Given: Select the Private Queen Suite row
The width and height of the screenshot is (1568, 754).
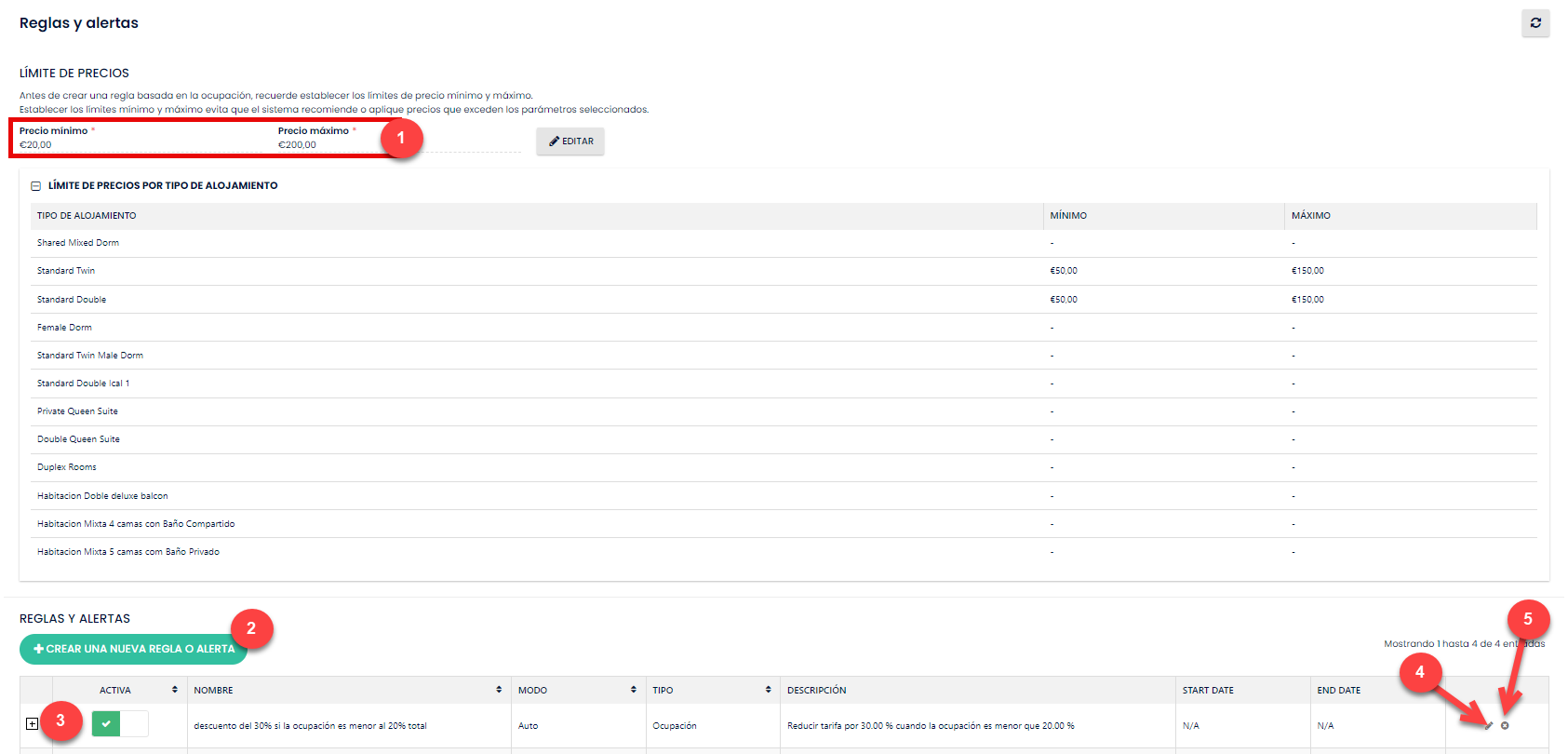Looking at the screenshot, I should coord(77,411).
